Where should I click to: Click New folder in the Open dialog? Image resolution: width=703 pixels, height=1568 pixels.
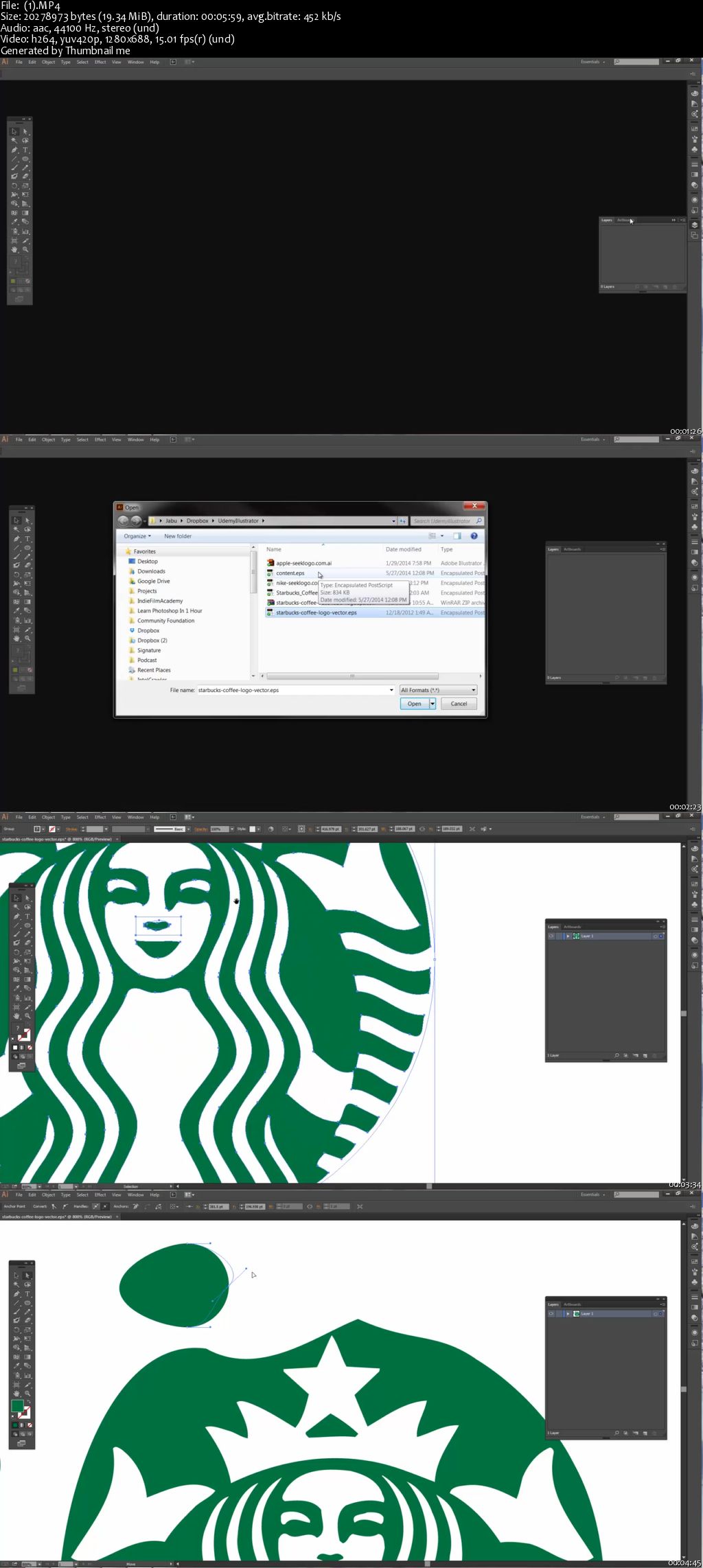178,536
